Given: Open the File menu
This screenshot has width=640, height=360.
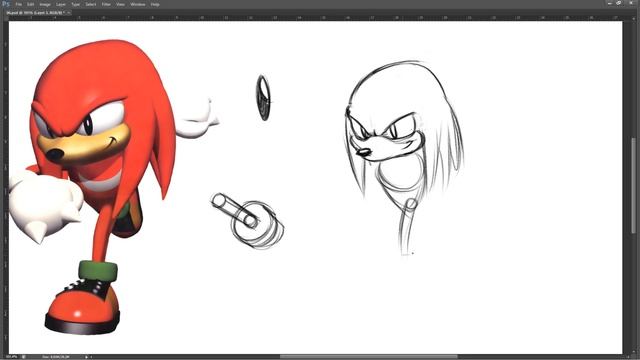Looking at the screenshot, I should (x=18, y=4).
